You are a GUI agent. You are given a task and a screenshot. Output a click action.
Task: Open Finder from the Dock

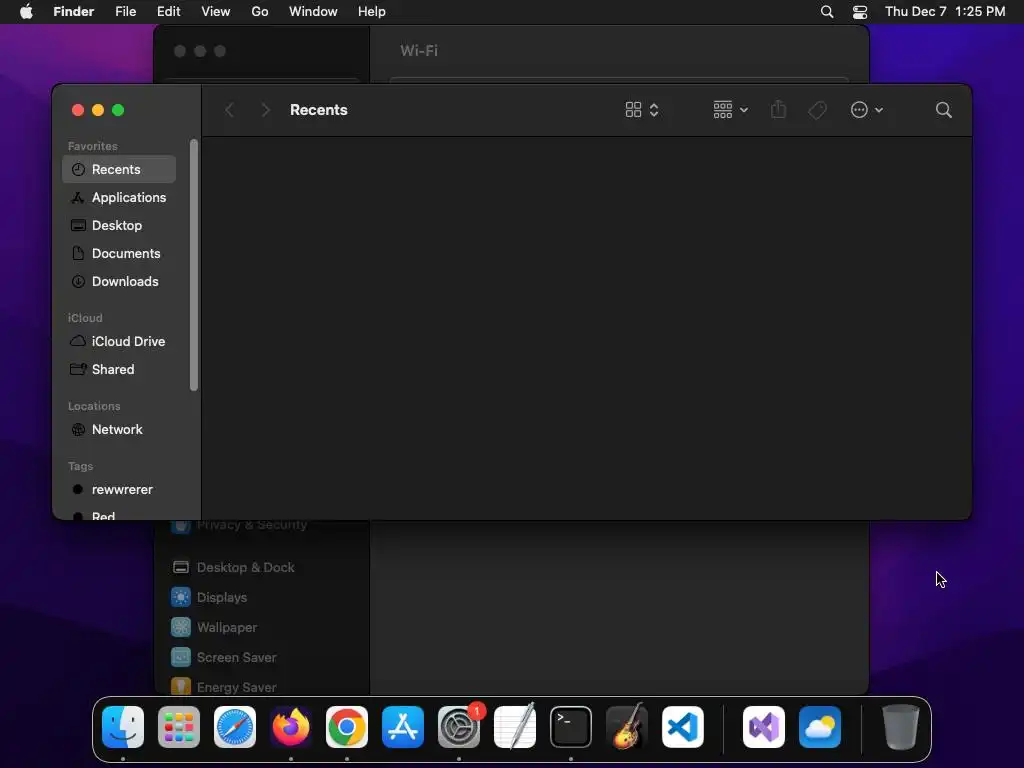click(123, 727)
